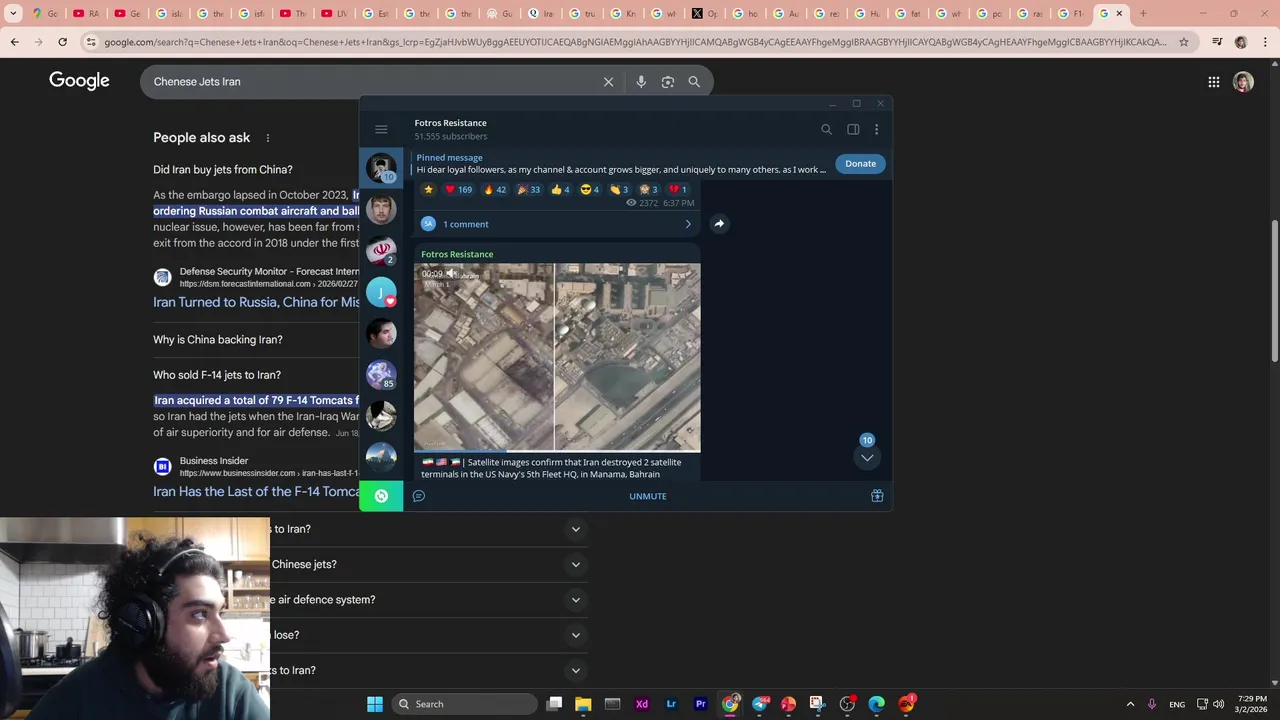Open the Google account profile picture

(x=1243, y=82)
